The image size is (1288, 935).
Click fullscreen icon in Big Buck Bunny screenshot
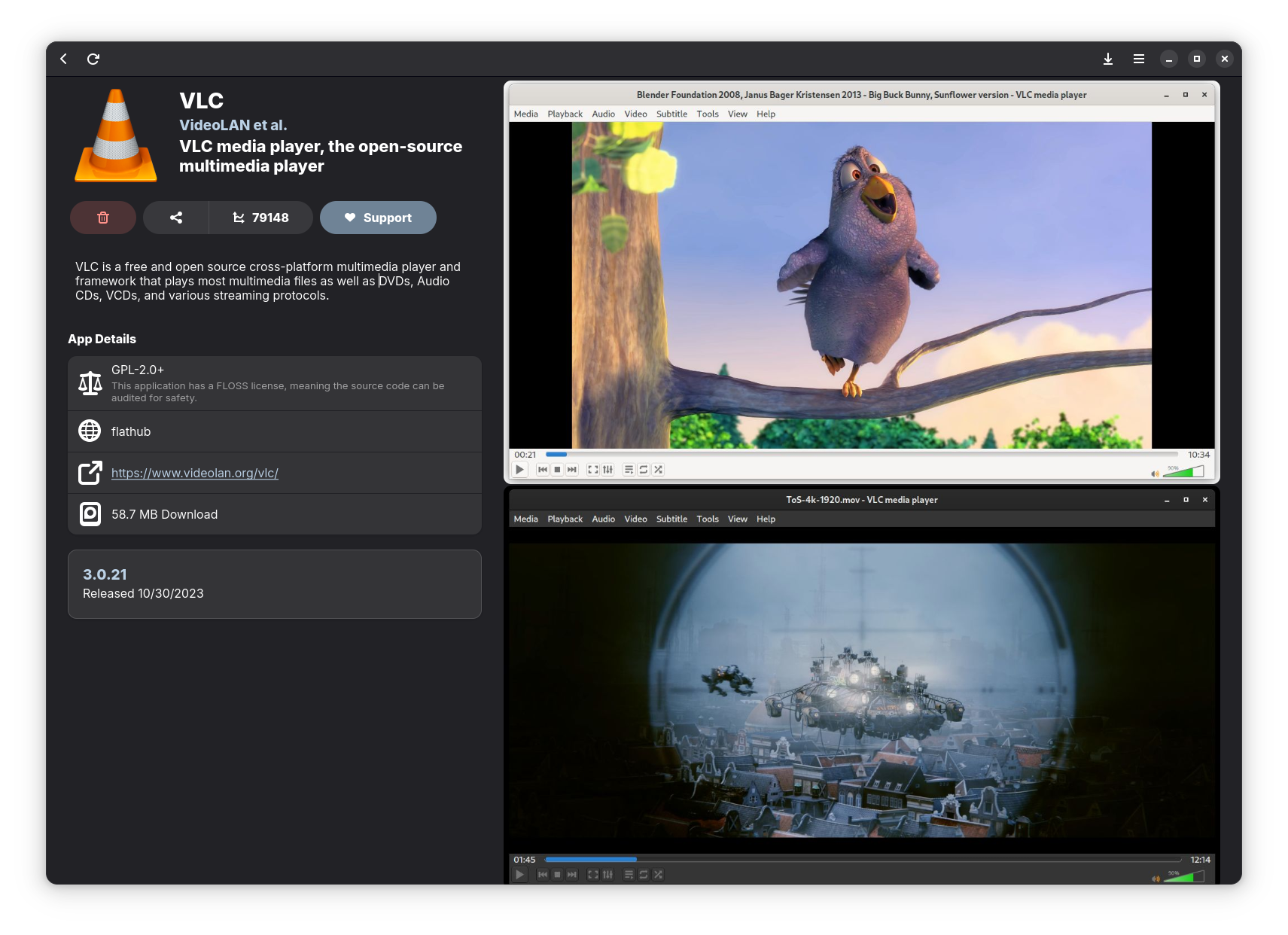[x=593, y=470]
